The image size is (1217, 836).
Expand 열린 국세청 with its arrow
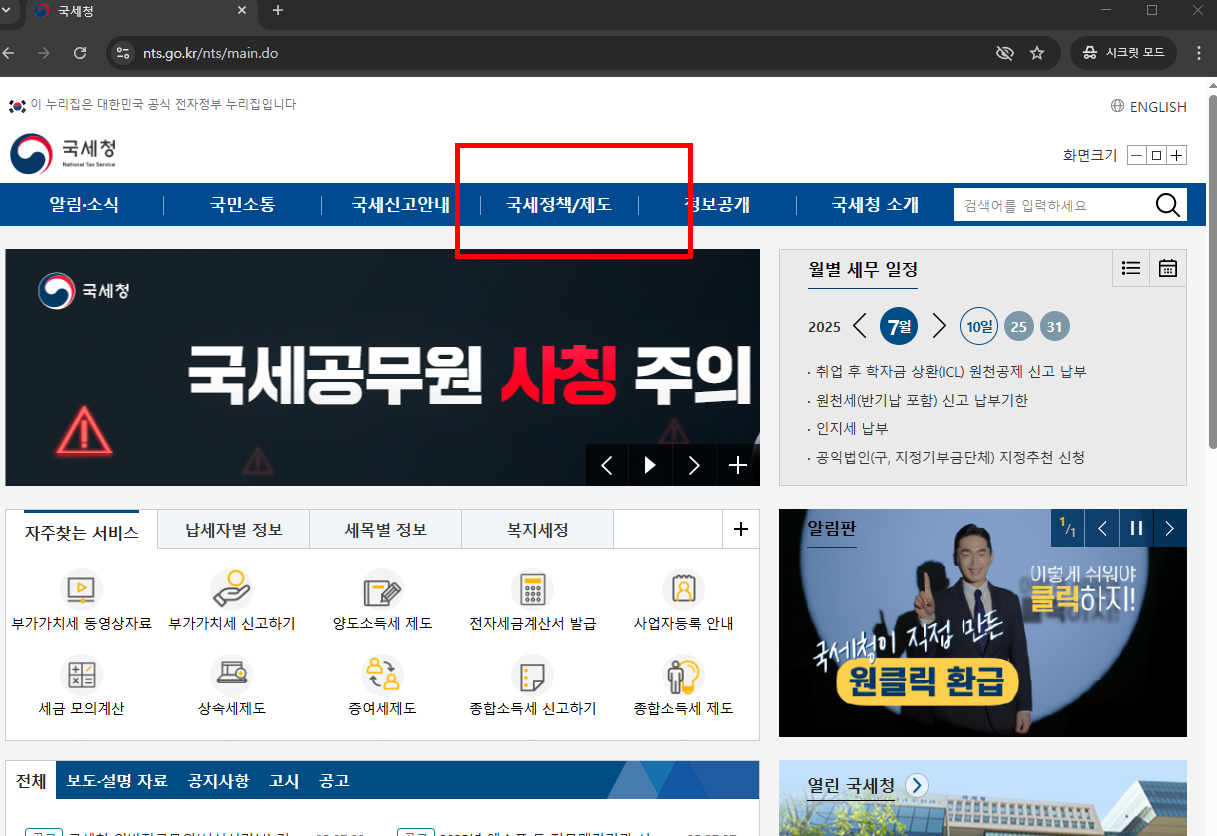click(916, 785)
